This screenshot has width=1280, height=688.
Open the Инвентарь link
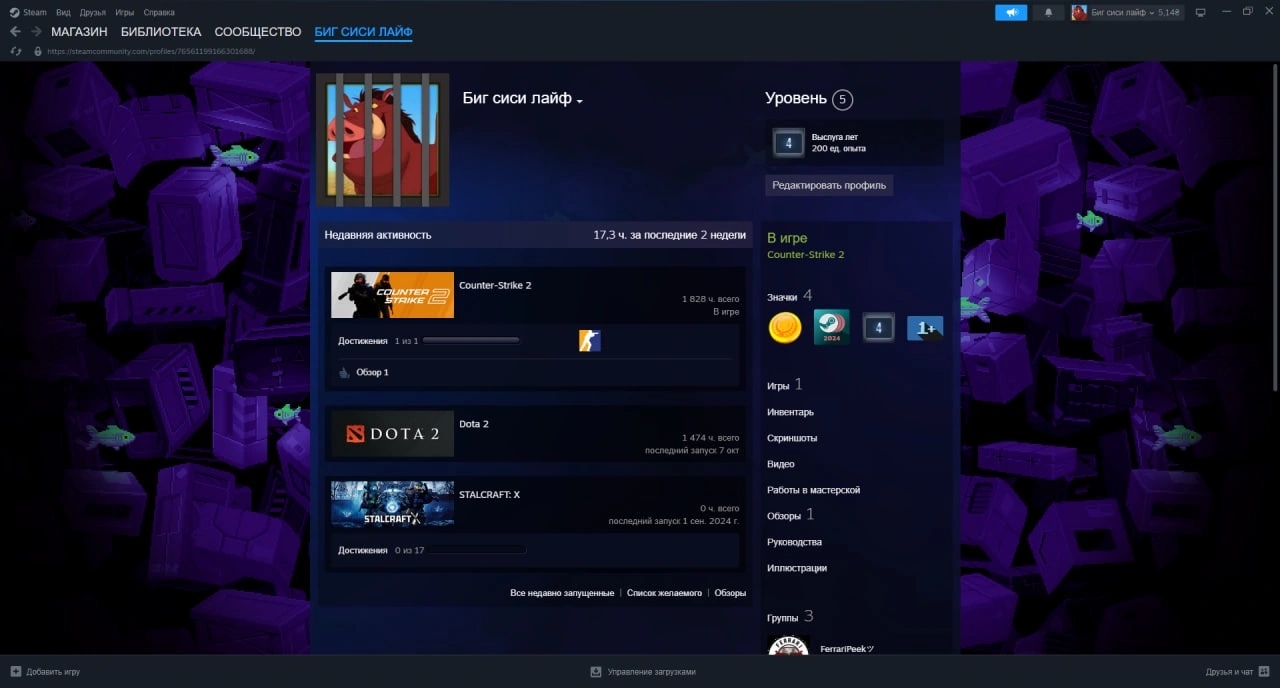790,412
